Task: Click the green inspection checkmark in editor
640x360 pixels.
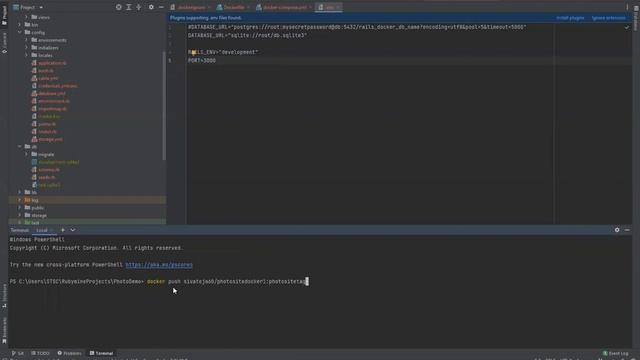Action: pos(627,27)
